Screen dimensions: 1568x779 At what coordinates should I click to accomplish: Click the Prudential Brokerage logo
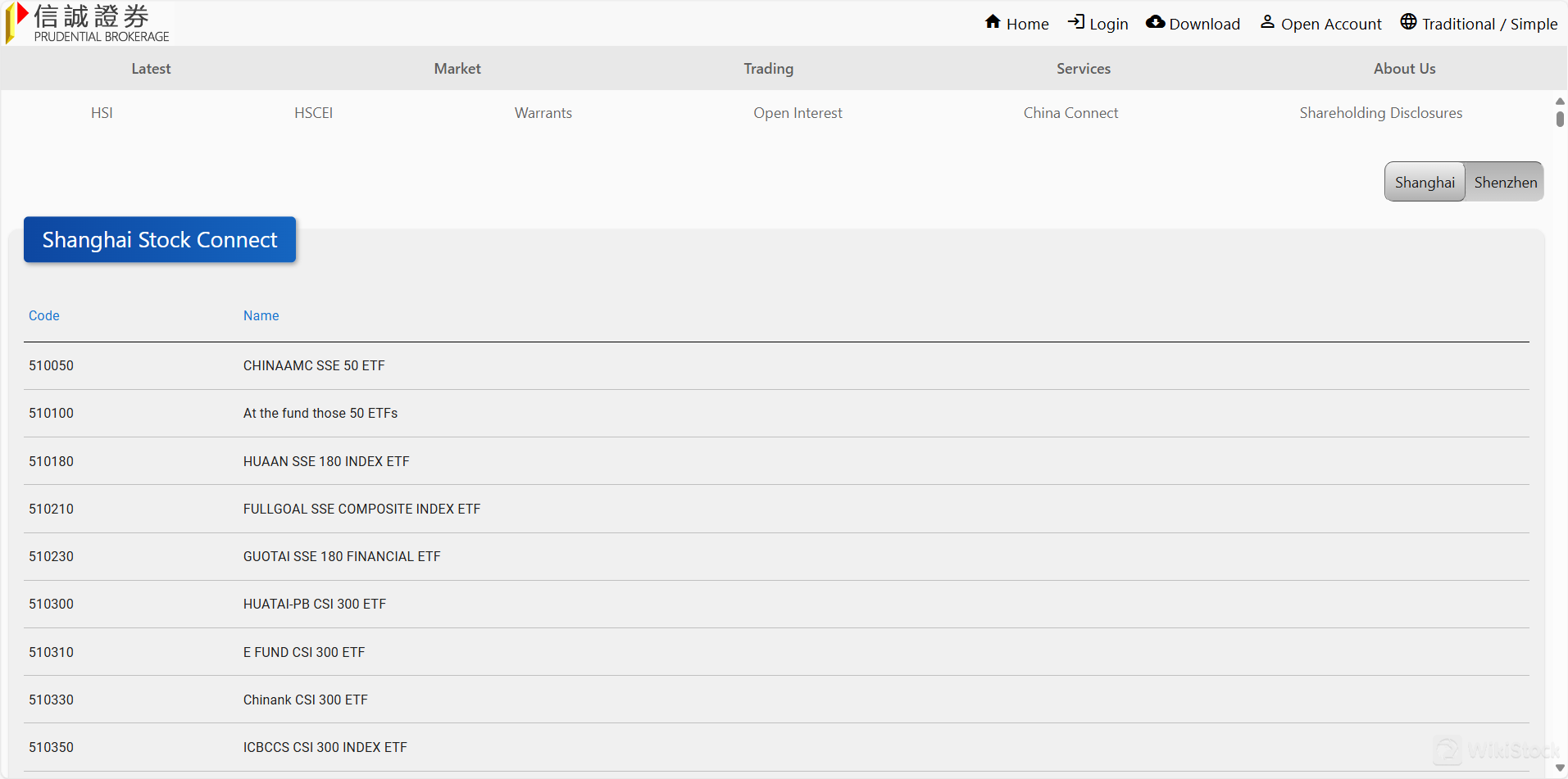[89, 23]
